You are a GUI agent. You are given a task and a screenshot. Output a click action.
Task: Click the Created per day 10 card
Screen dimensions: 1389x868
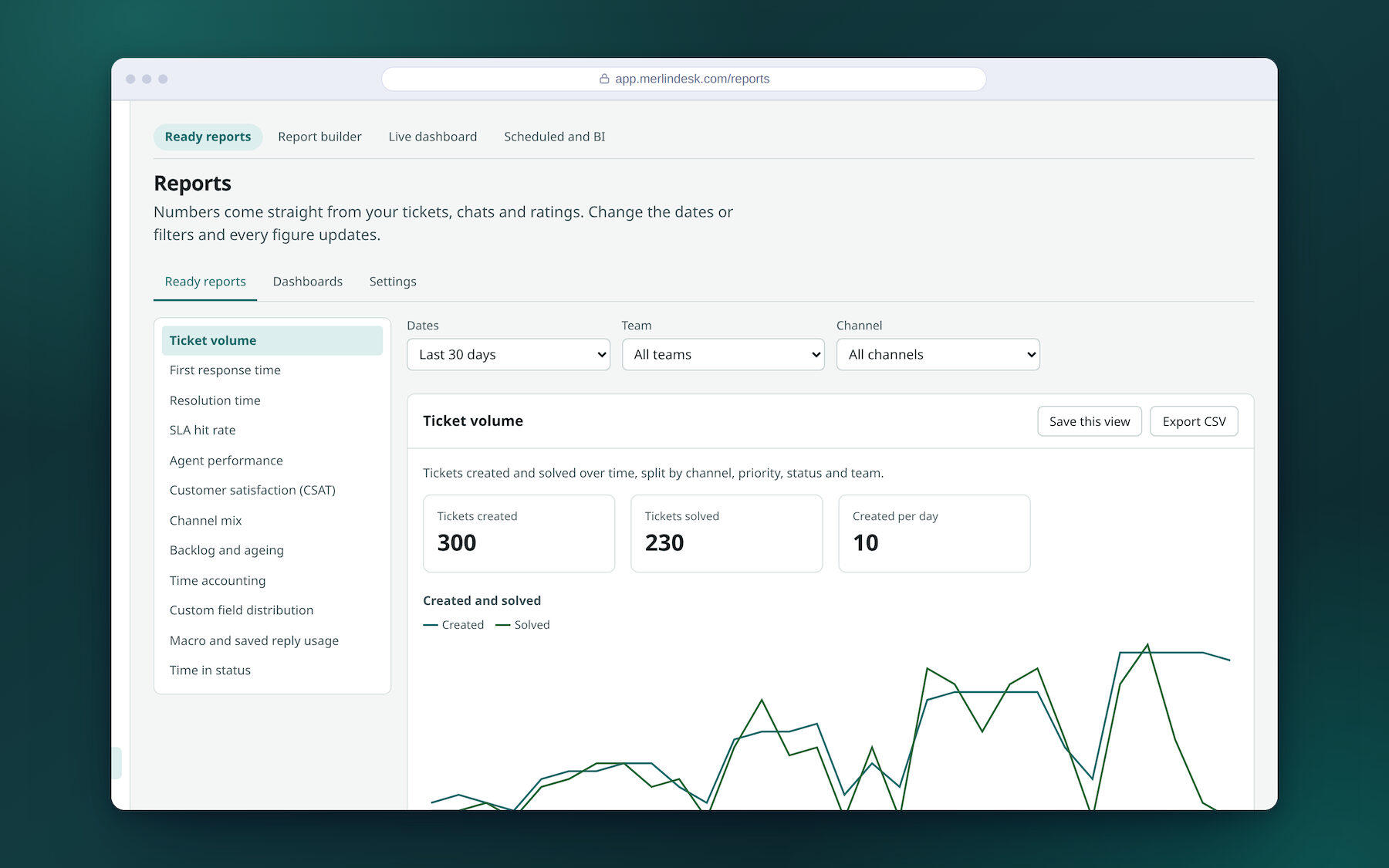point(934,533)
